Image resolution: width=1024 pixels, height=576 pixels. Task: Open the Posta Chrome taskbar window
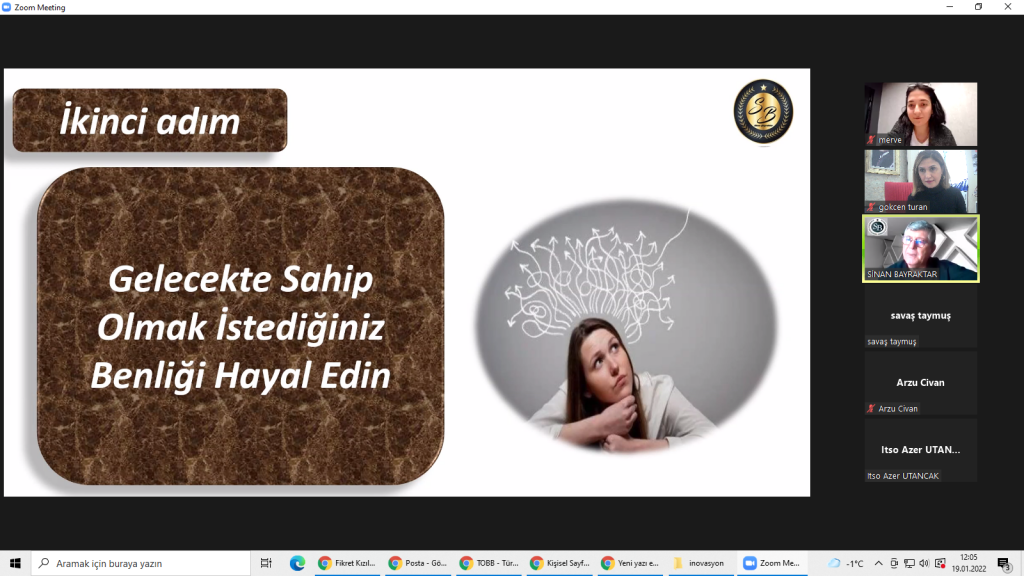pyautogui.click(x=418, y=563)
